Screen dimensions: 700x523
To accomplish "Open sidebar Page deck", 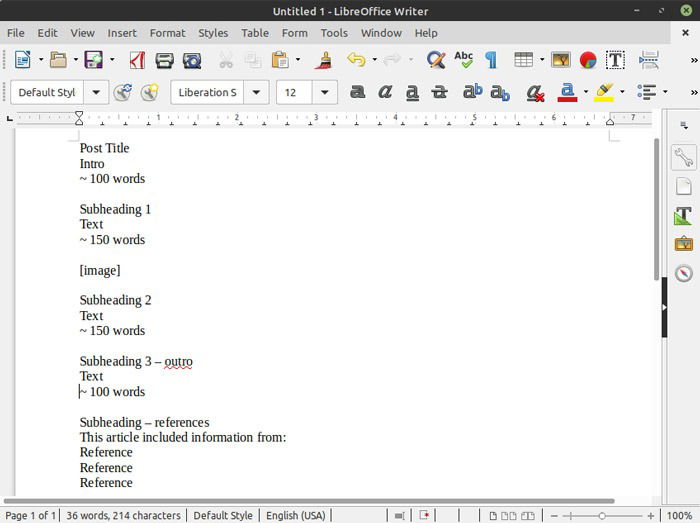I will (683, 186).
